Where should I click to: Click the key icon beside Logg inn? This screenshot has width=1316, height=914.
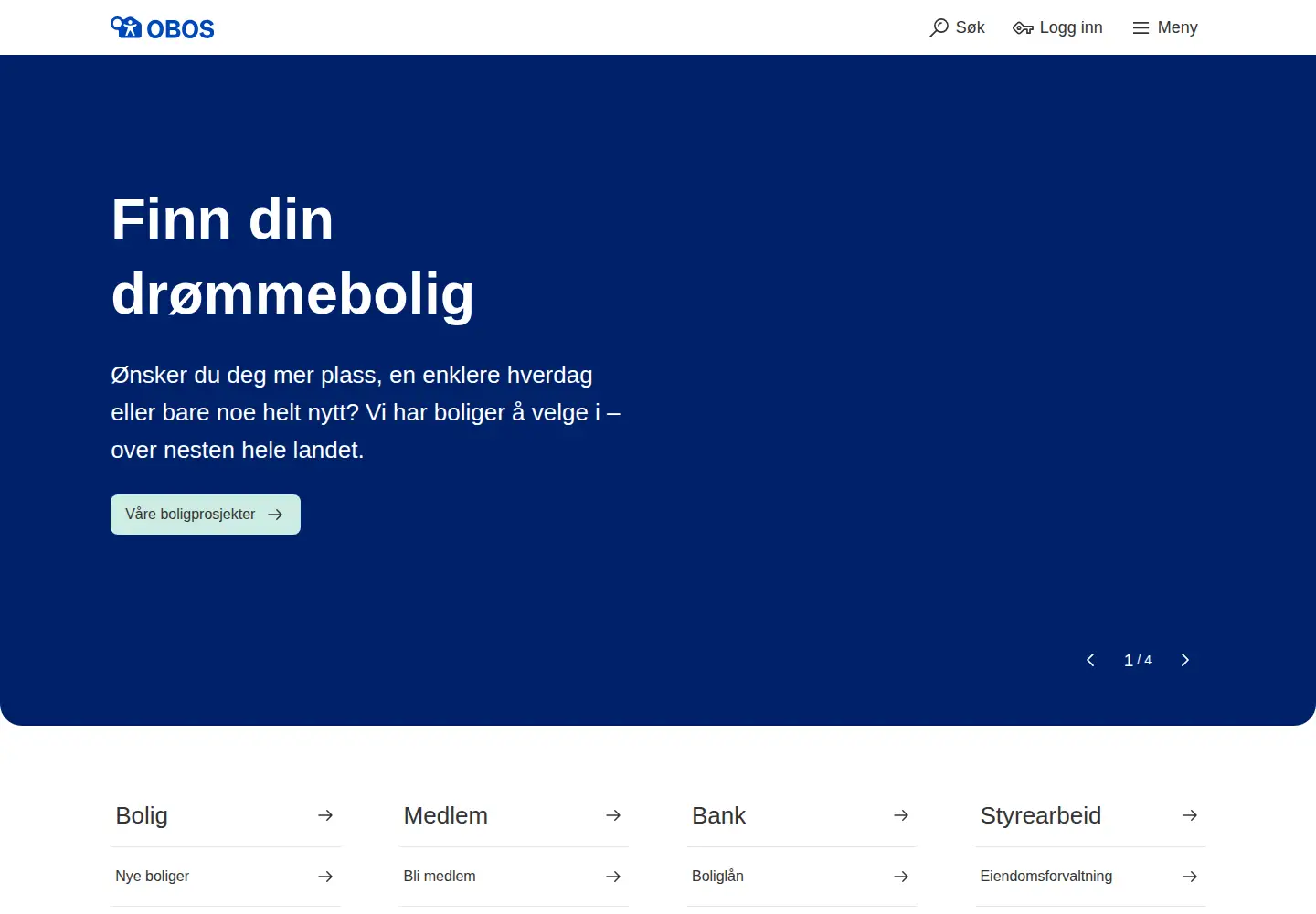point(1023,28)
